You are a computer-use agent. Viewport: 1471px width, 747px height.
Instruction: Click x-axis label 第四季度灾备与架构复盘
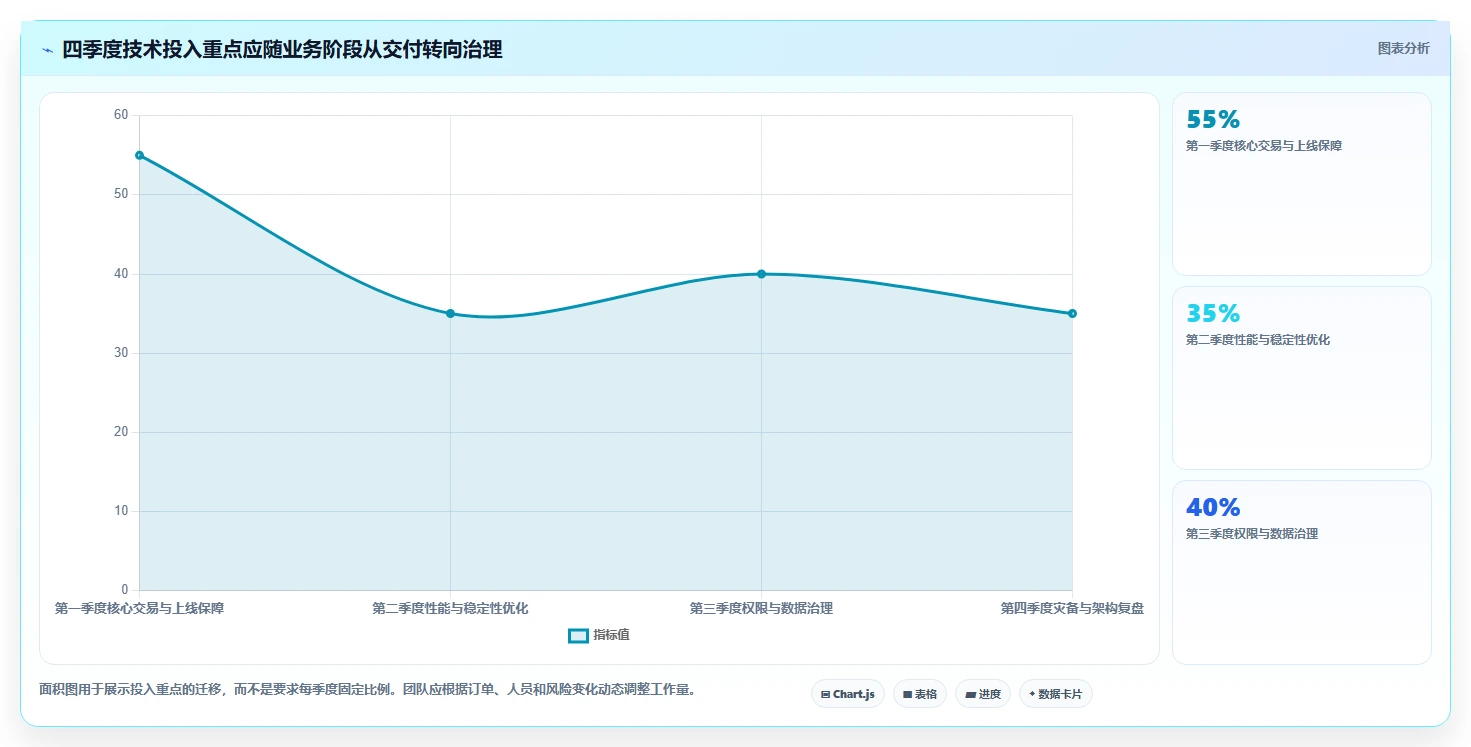[1072, 608]
